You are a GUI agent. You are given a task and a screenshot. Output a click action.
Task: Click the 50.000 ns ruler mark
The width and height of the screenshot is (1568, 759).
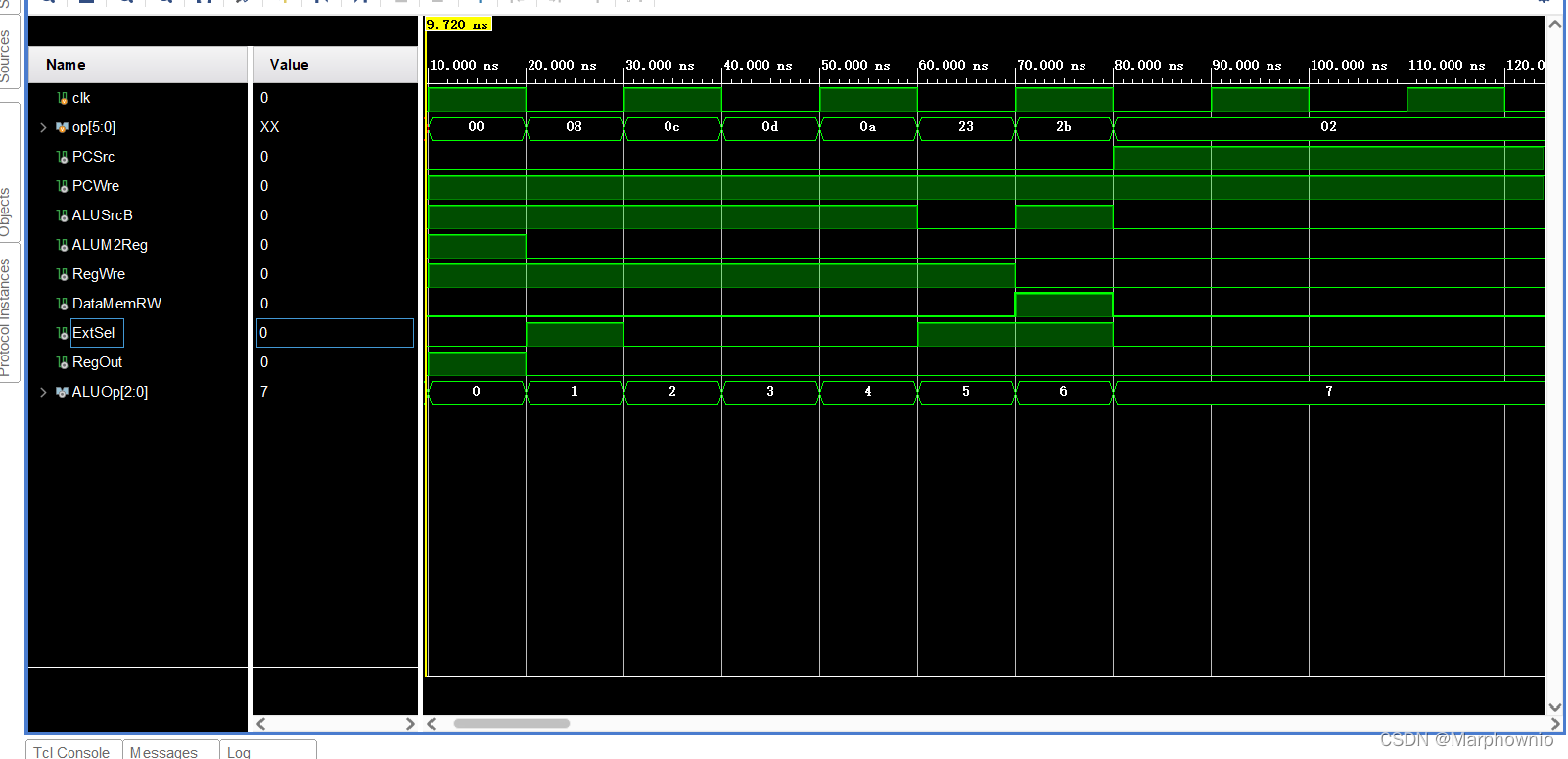coord(855,65)
